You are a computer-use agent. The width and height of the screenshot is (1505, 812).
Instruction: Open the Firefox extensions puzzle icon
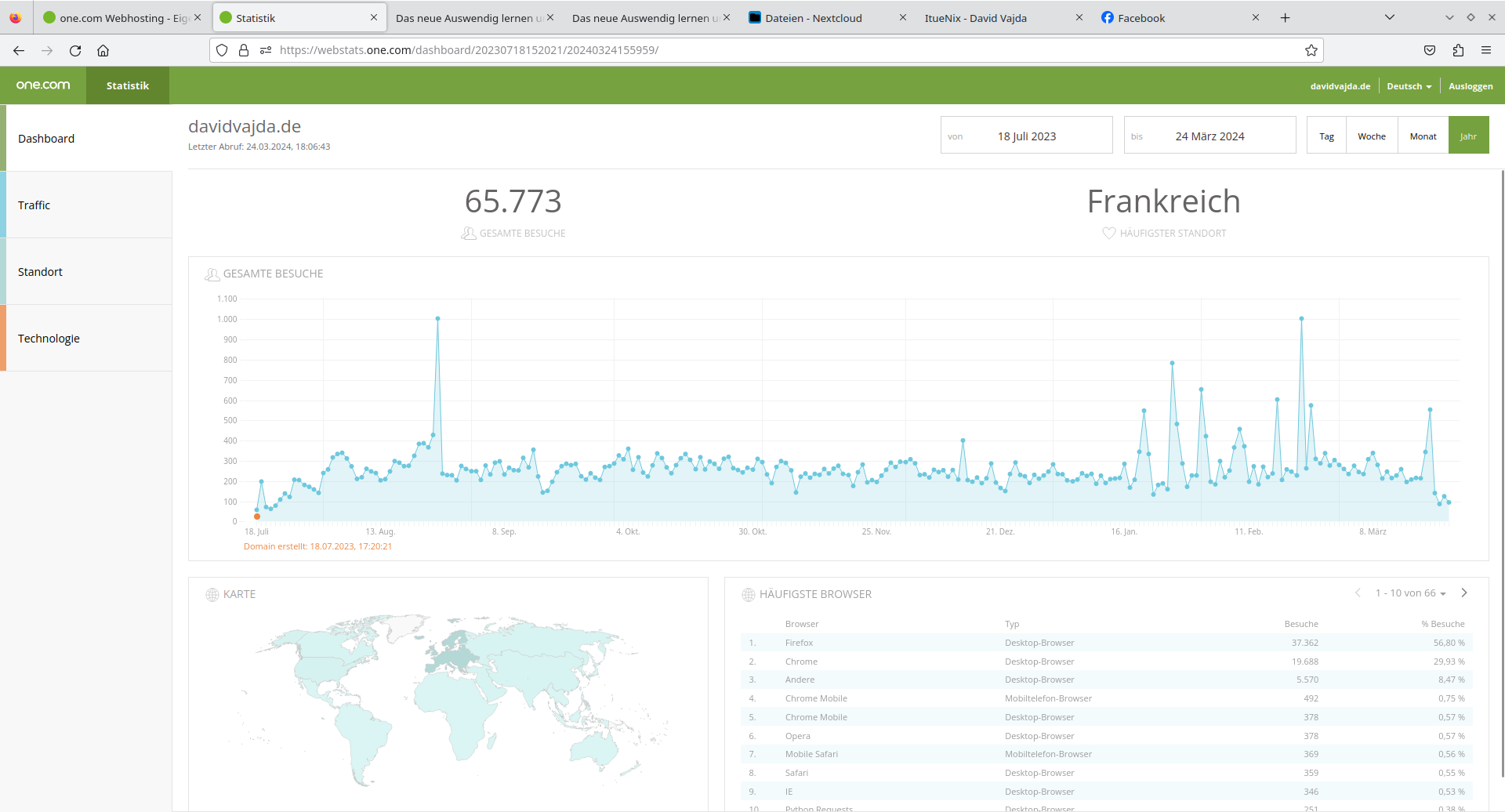pyautogui.click(x=1458, y=50)
